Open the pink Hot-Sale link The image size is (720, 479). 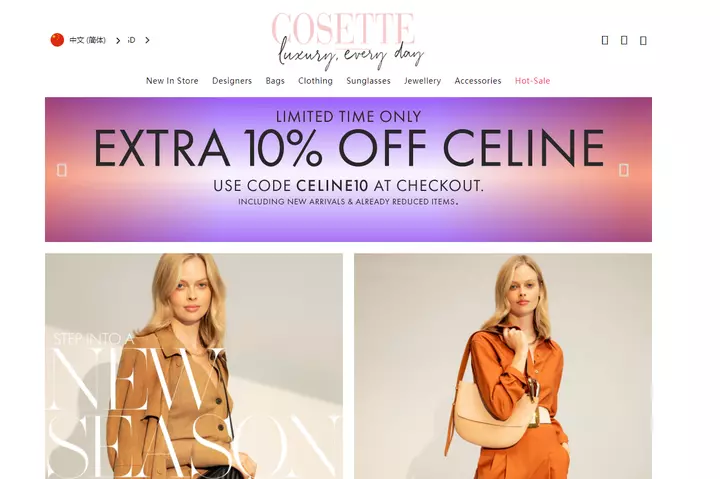coord(532,81)
